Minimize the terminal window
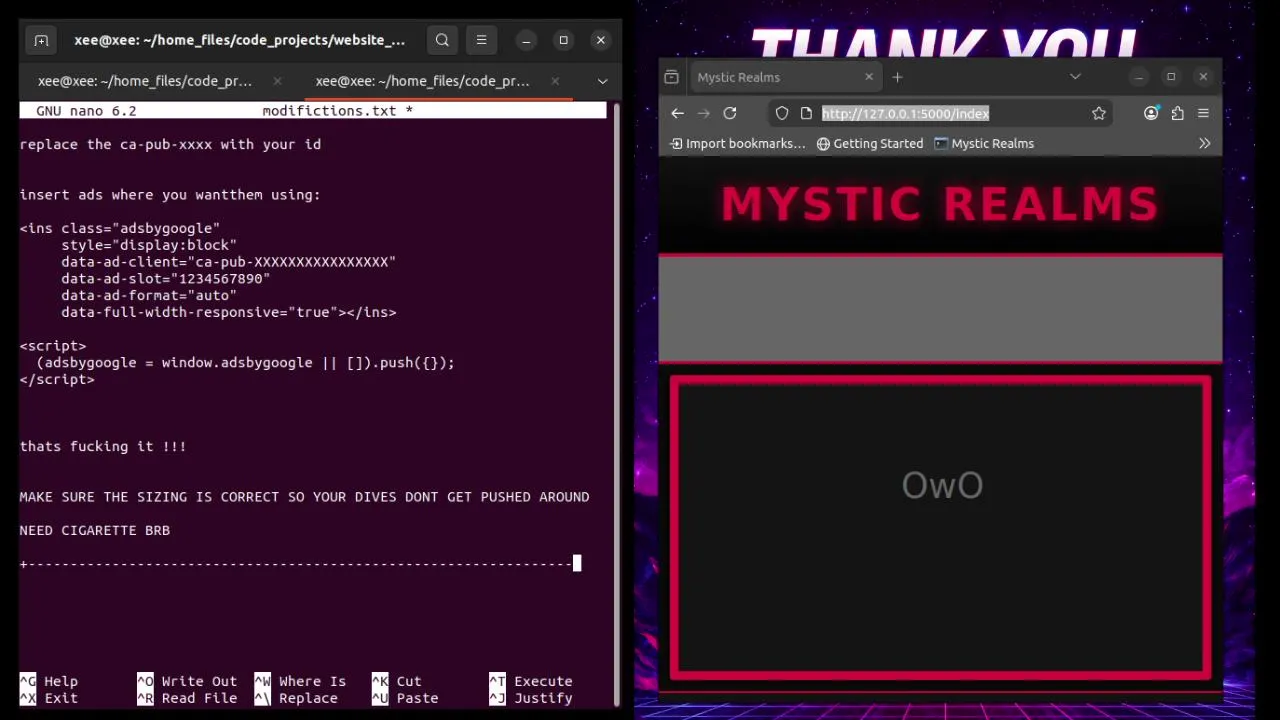Viewport: 1280px width, 720px height. pos(526,40)
